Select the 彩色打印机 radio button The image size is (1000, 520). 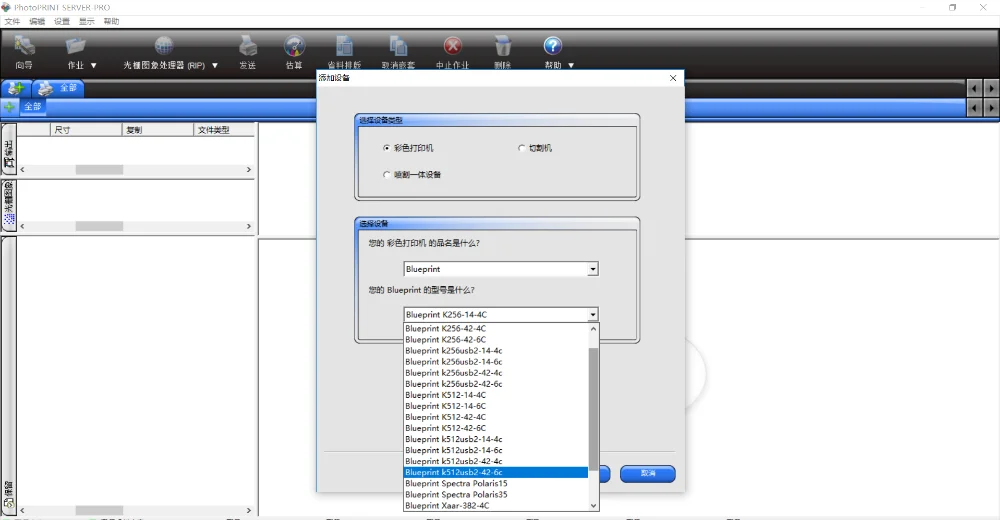click(x=386, y=148)
